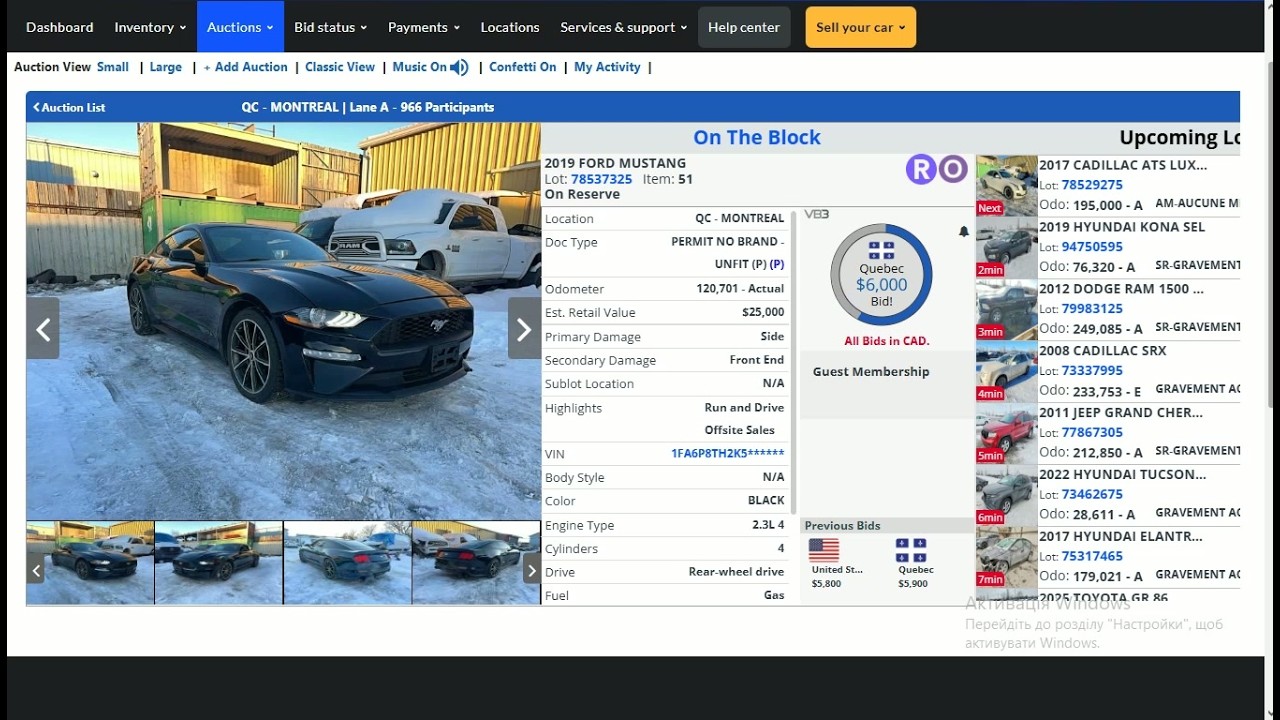
Task: Open lot 73337995 link
Action: pyautogui.click(x=1092, y=371)
